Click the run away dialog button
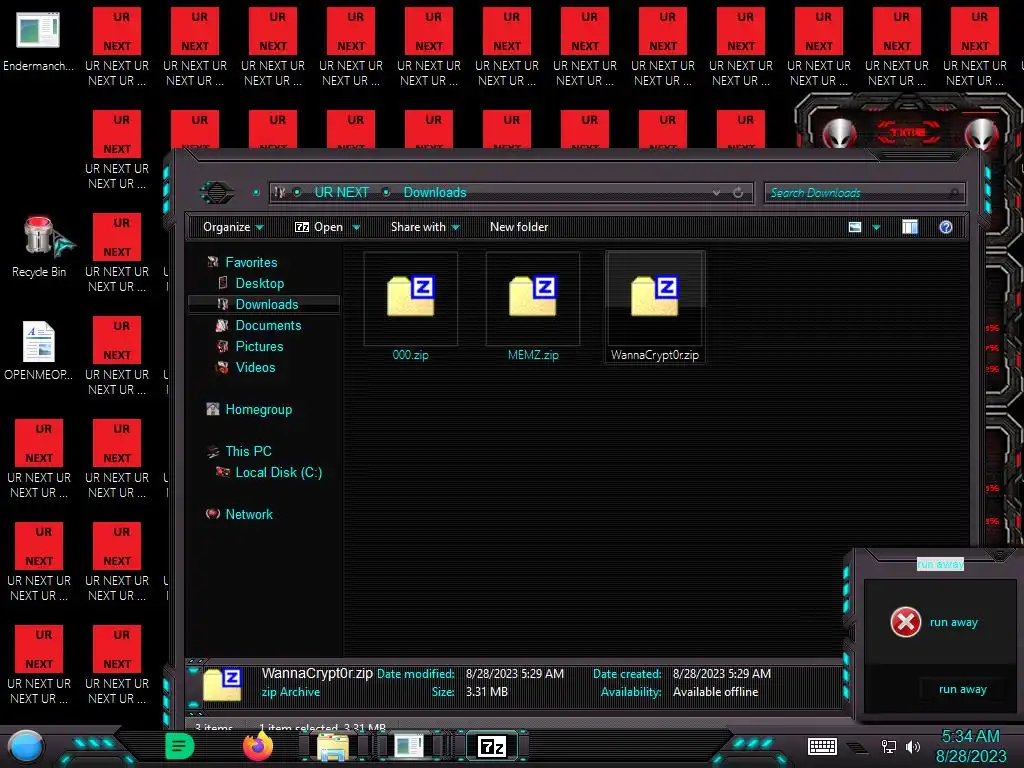This screenshot has width=1024, height=768. [x=963, y=689]
